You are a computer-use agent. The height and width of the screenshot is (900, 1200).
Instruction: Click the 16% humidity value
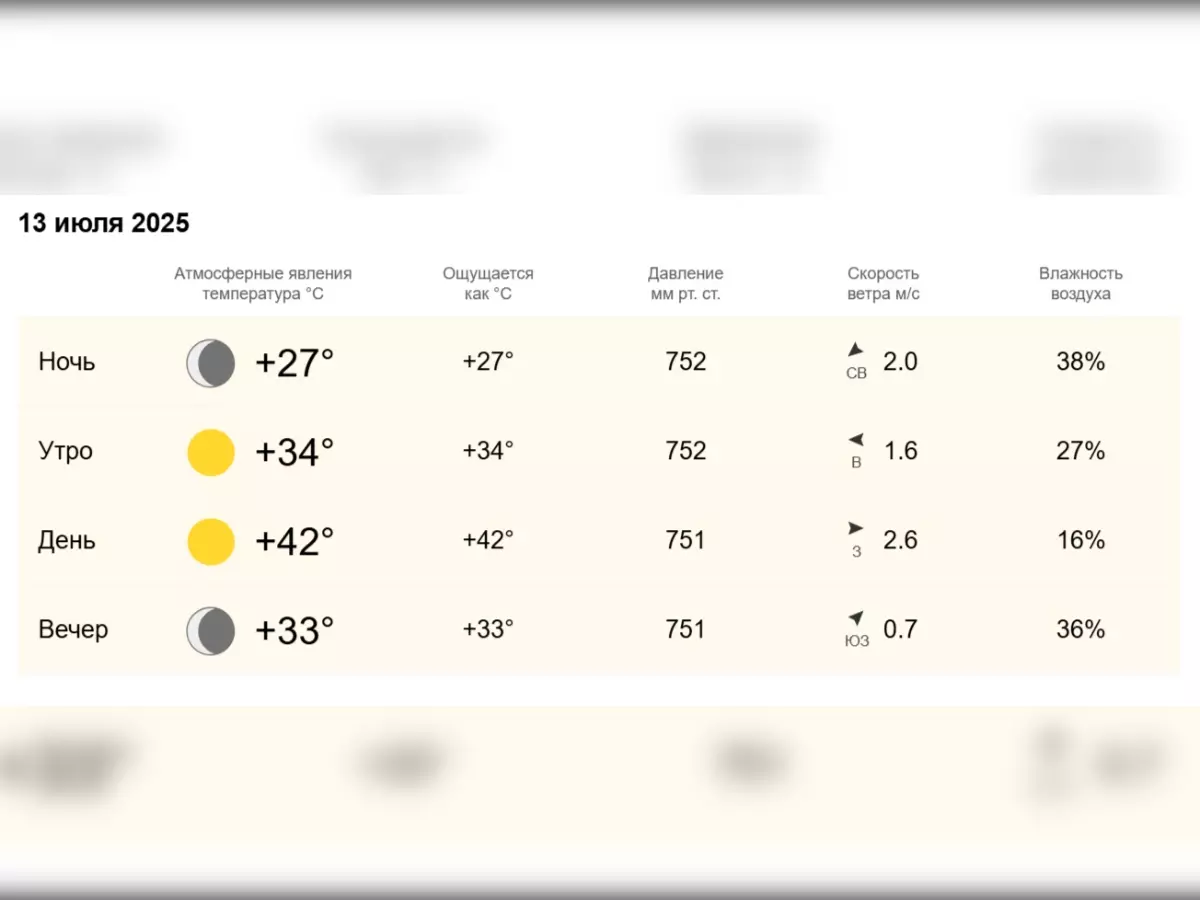click(1080, 540)
